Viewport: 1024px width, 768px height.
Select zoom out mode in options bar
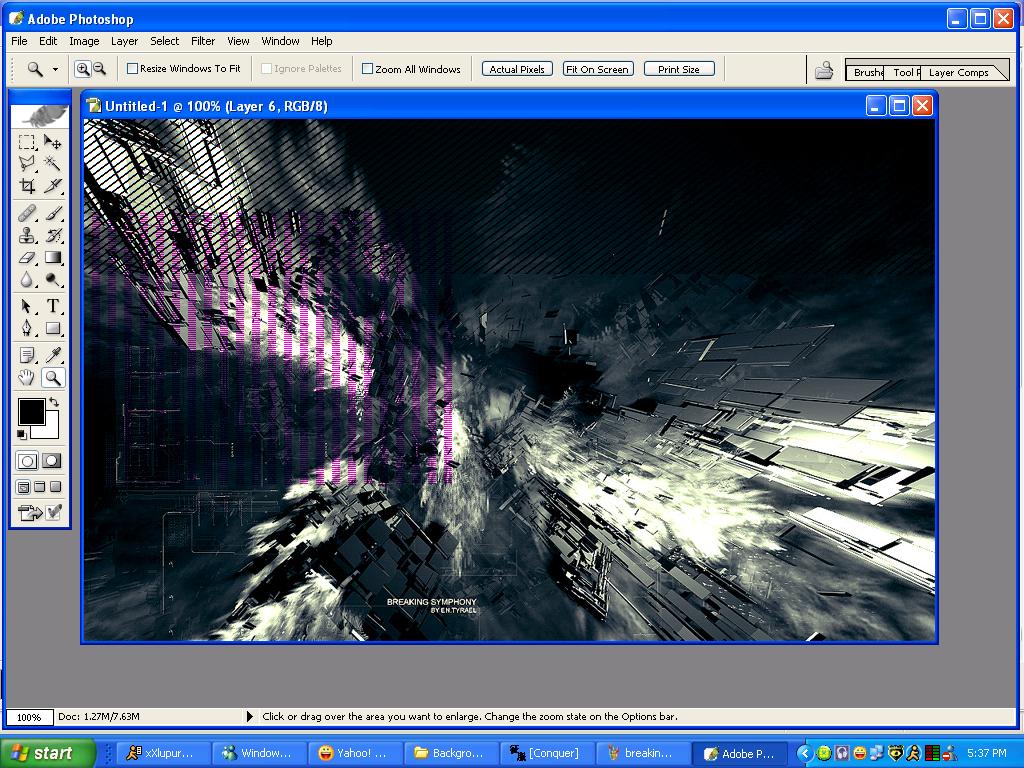click(99, 69)
